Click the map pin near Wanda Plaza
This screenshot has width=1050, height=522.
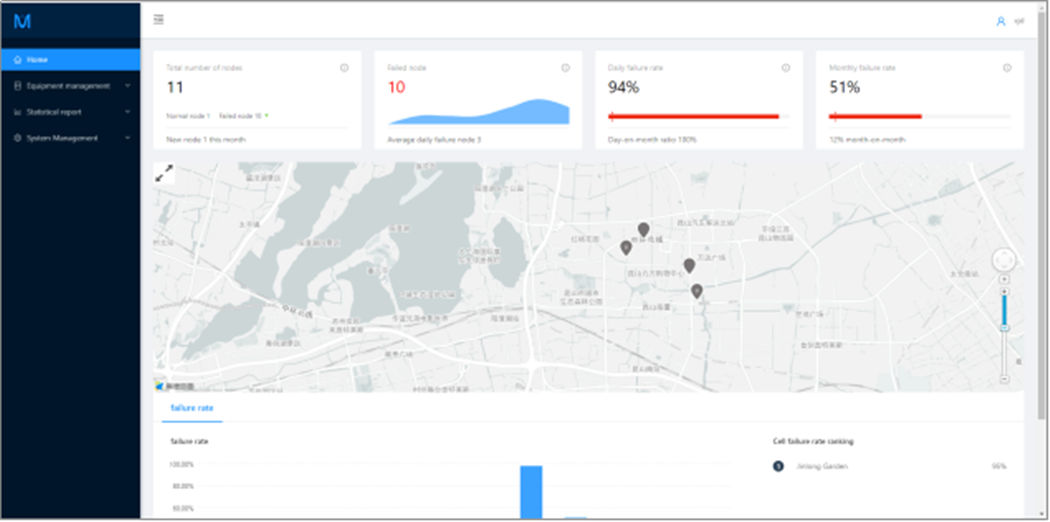coord(689,266)
